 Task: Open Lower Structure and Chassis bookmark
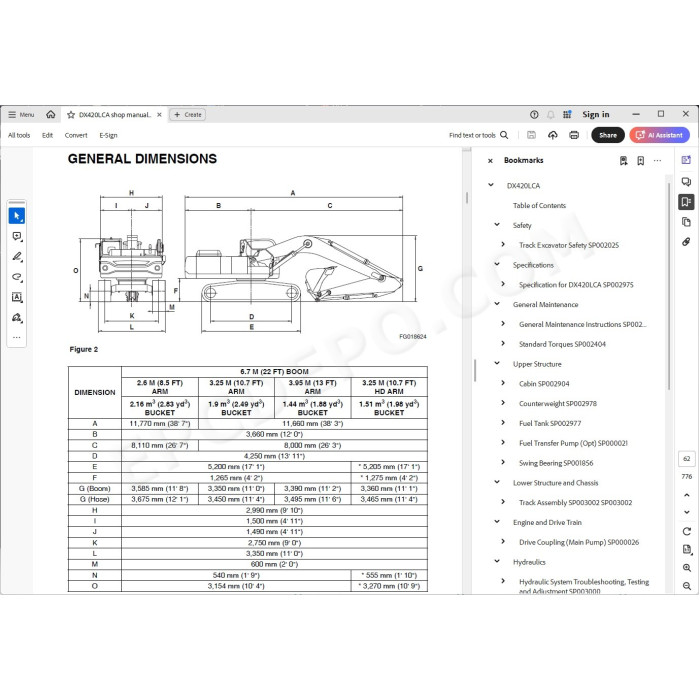[555, 483]
